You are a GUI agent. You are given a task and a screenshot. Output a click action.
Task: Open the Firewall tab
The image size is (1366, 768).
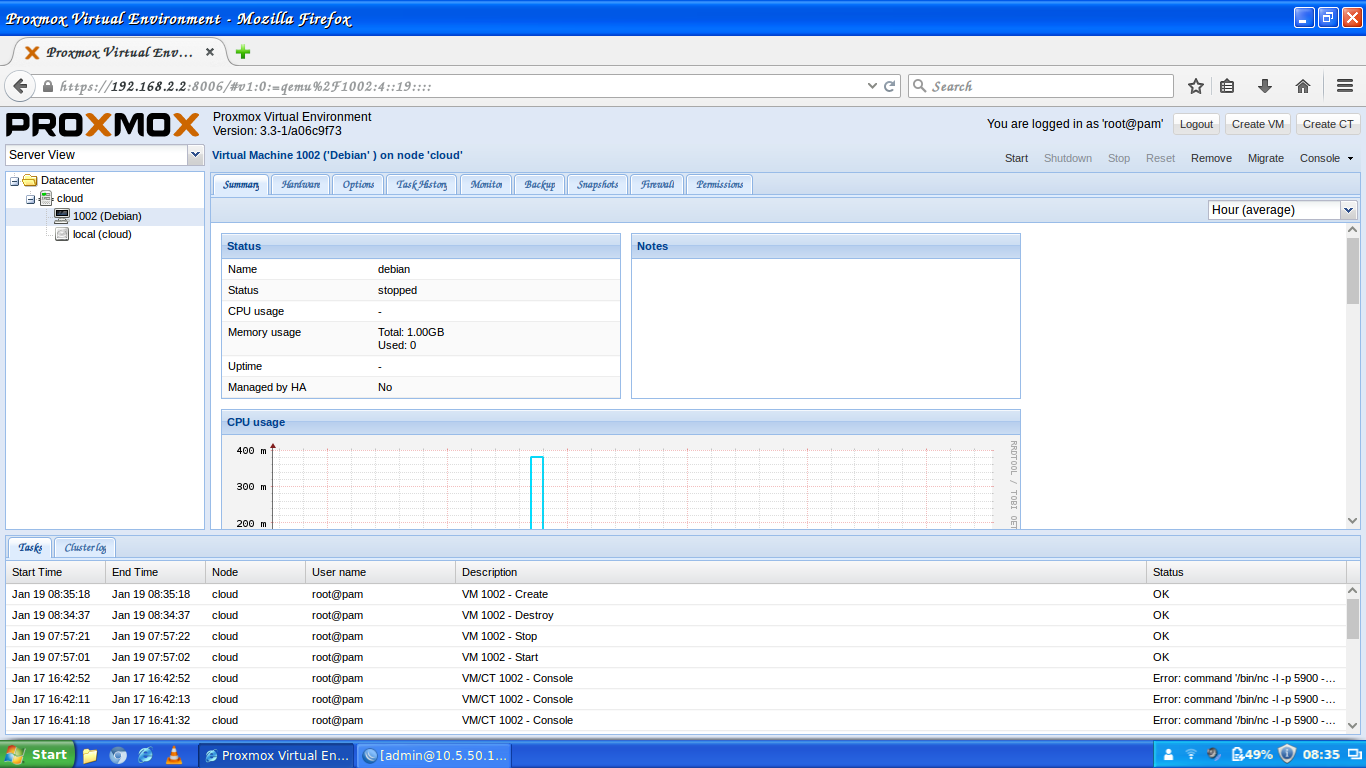[657, 184]
